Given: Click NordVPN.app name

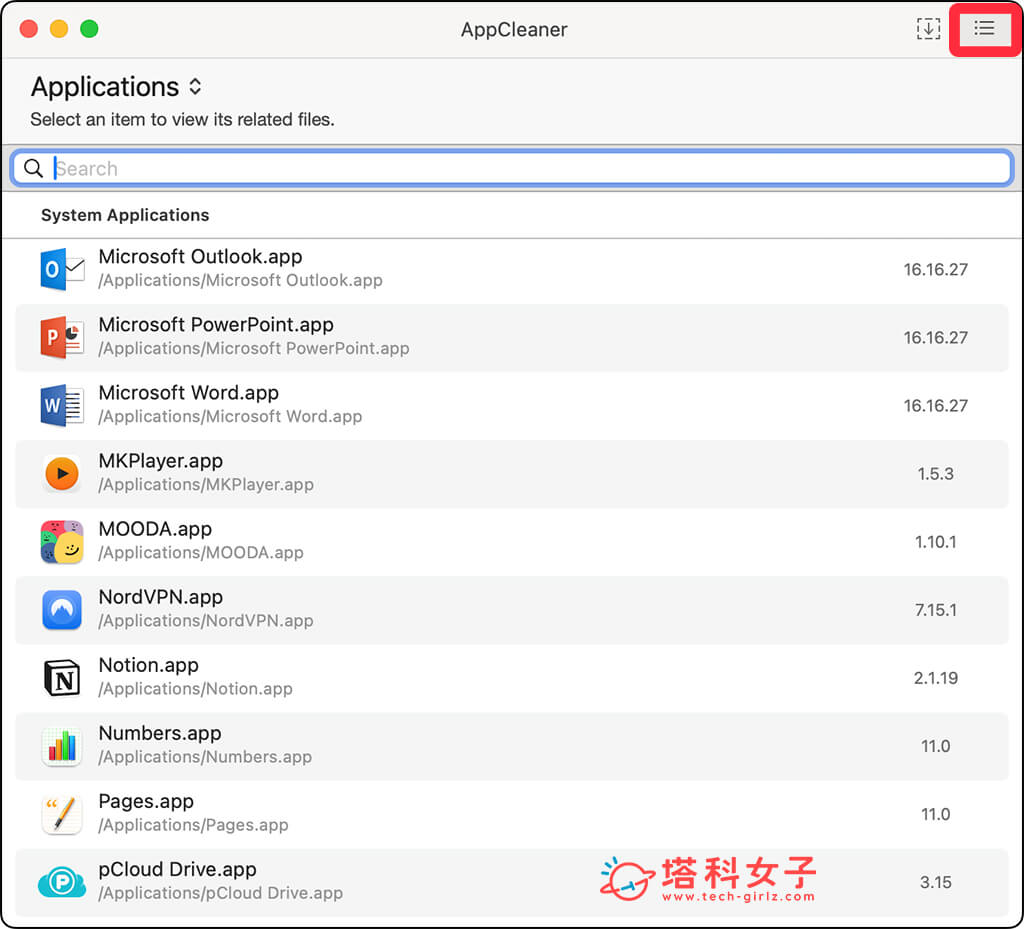Looking at the screenshot, I should (x=160, y=597).
